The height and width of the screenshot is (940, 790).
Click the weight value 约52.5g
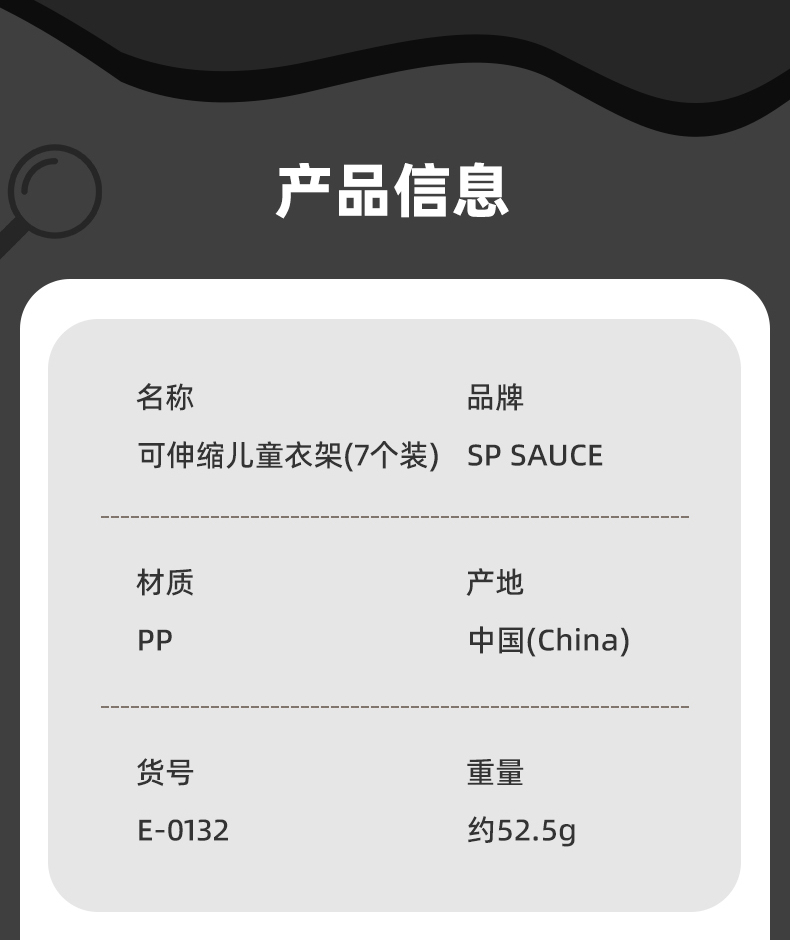(521, 830)
